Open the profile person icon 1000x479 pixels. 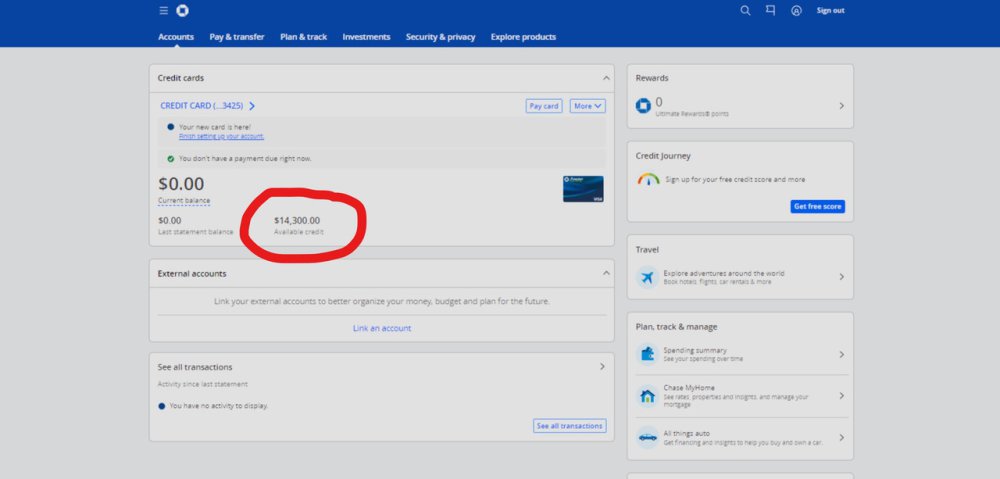pos(796,11)
